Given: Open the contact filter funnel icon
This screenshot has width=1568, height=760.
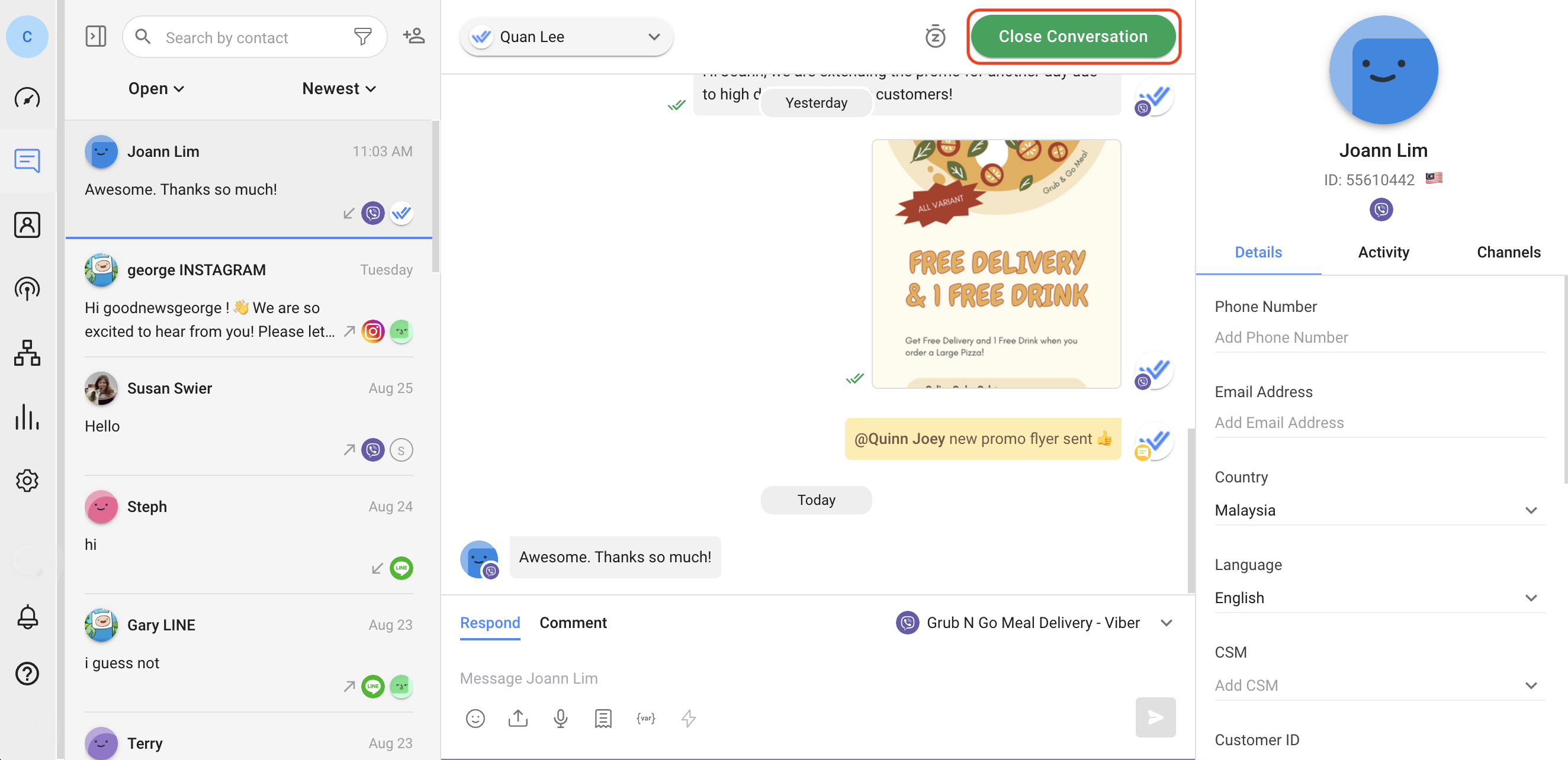Looking at the screenshot, I should pyautogui.click(x=362, y=37).
